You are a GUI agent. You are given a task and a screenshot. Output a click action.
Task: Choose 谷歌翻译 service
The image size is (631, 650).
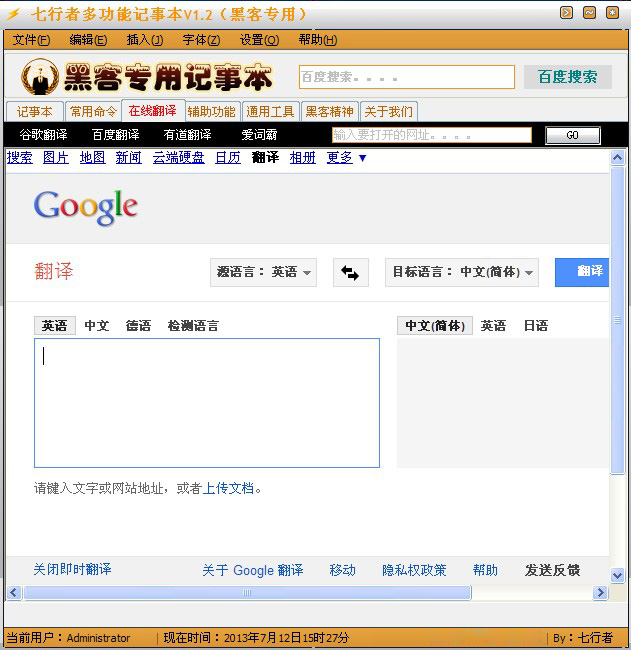43,135
